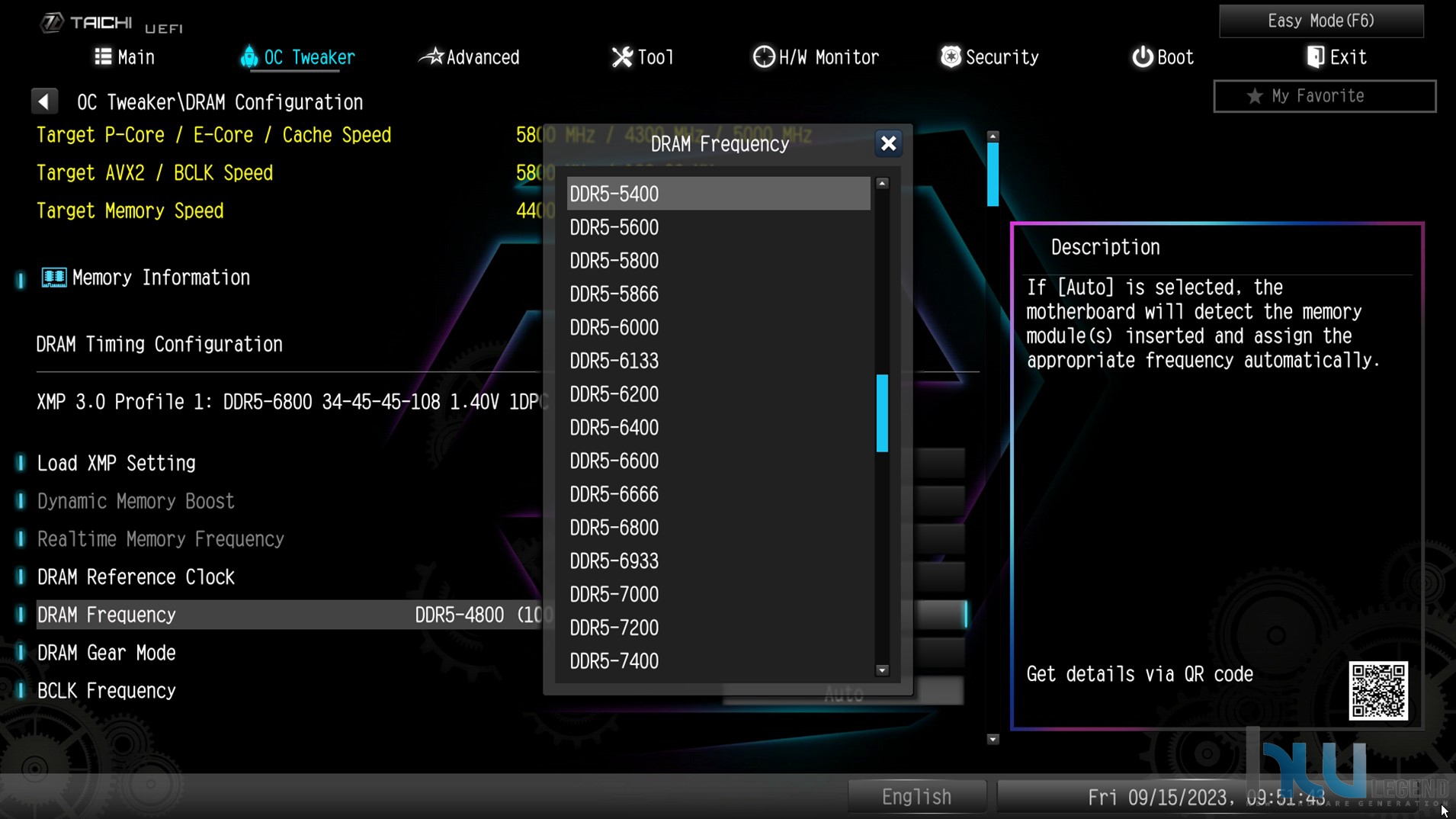Viewport: 1456px width, 819px height.
Task: Click Target P-Core / E-Core / Cache Speed
Action: (x=214, y=135)
